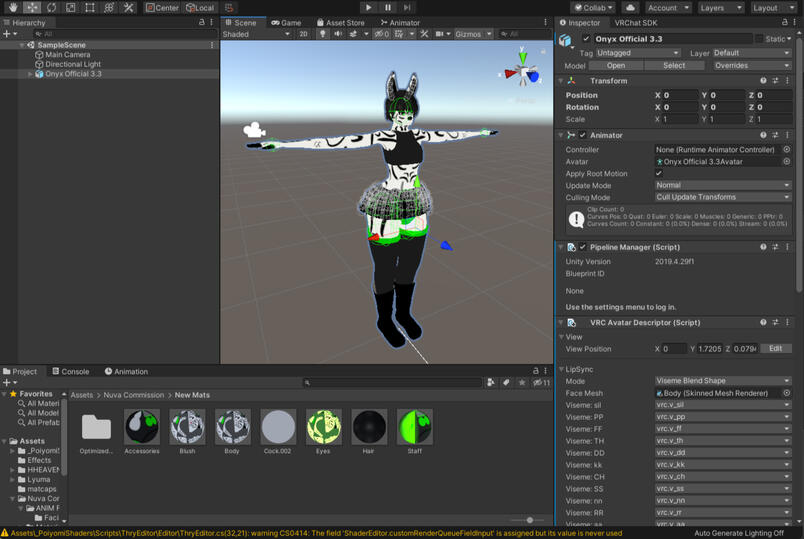Viewport: 804px width, 539px height.
Task: Open the Layers dropdown
Action: [720, 7]
